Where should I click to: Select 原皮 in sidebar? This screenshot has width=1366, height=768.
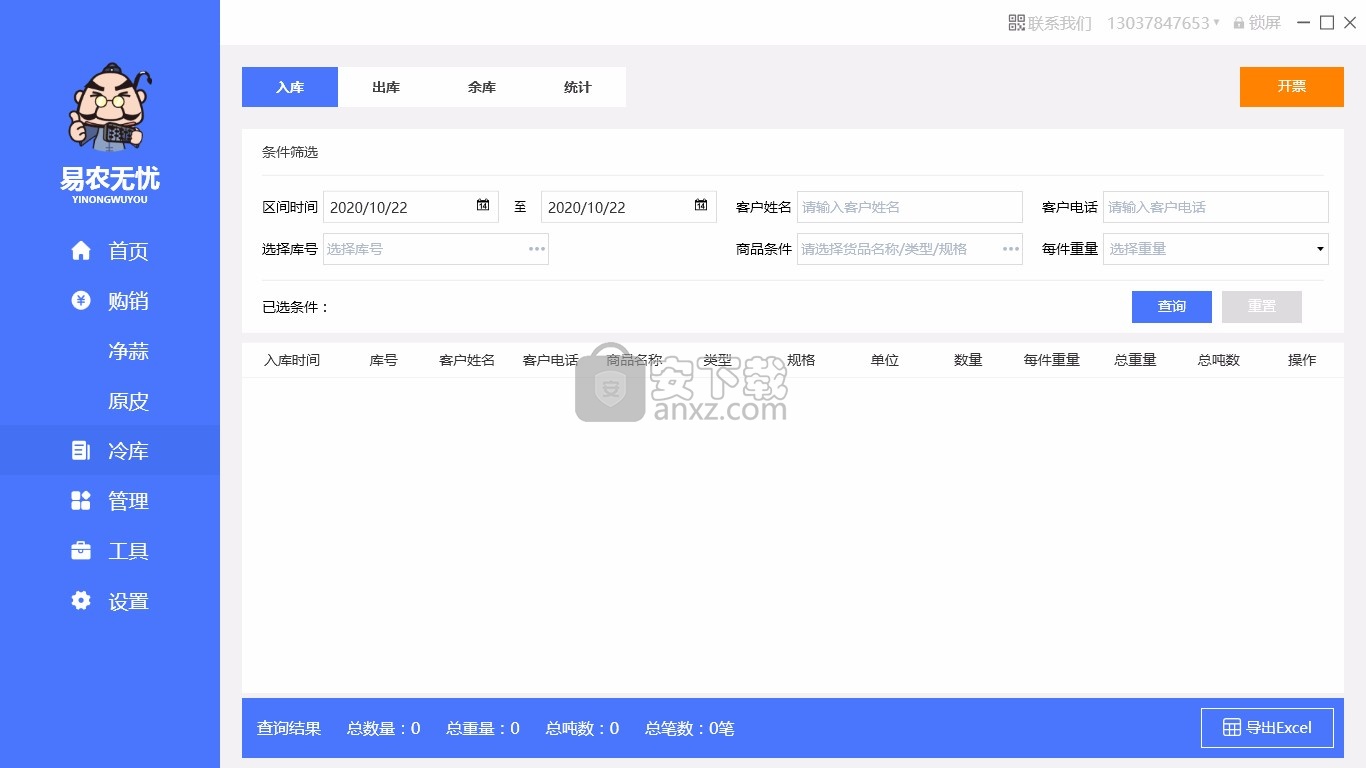tap(128, 401)
